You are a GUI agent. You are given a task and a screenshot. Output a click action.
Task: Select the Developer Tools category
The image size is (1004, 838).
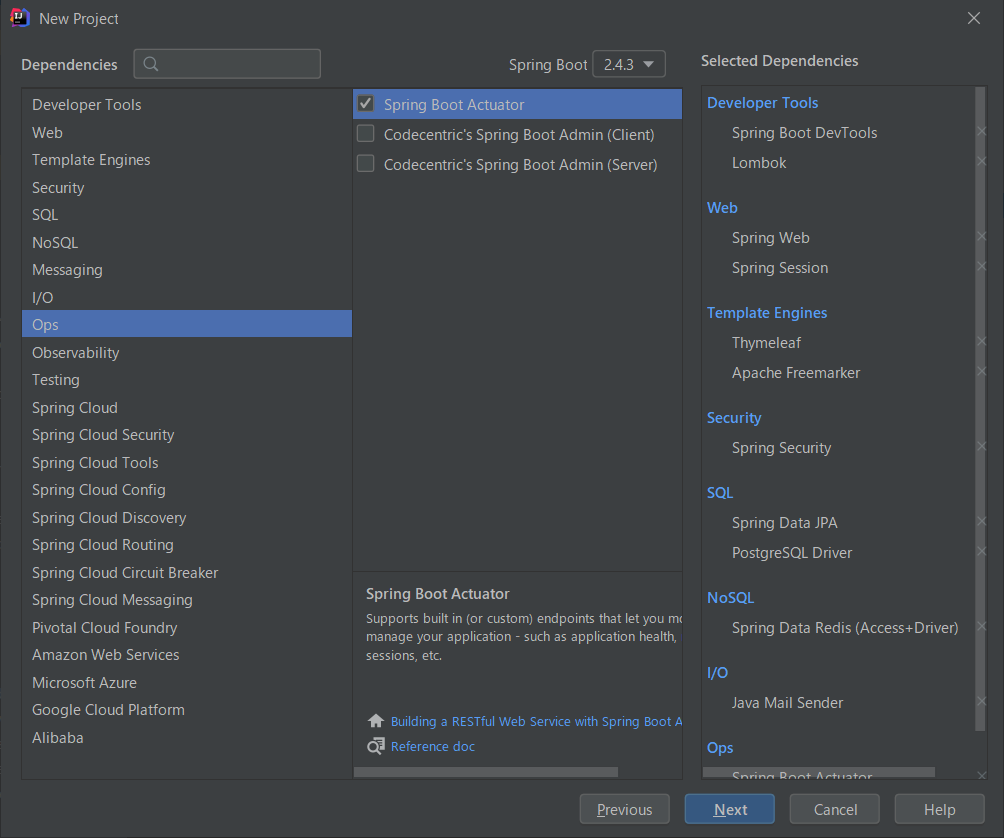pyautogui.click(x=187, y=104)
